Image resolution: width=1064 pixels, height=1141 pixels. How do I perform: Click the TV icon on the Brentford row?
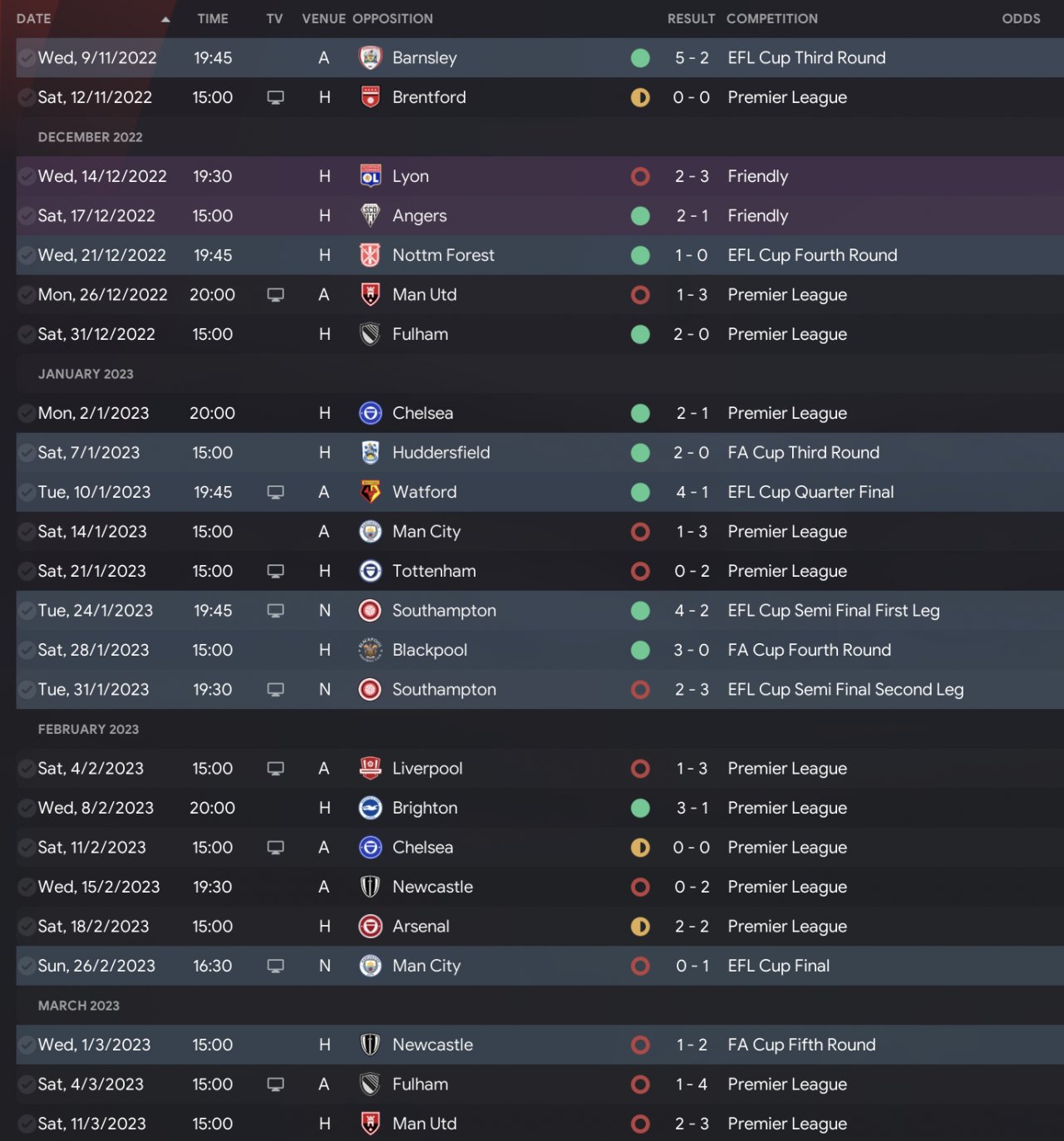[275, 97]
